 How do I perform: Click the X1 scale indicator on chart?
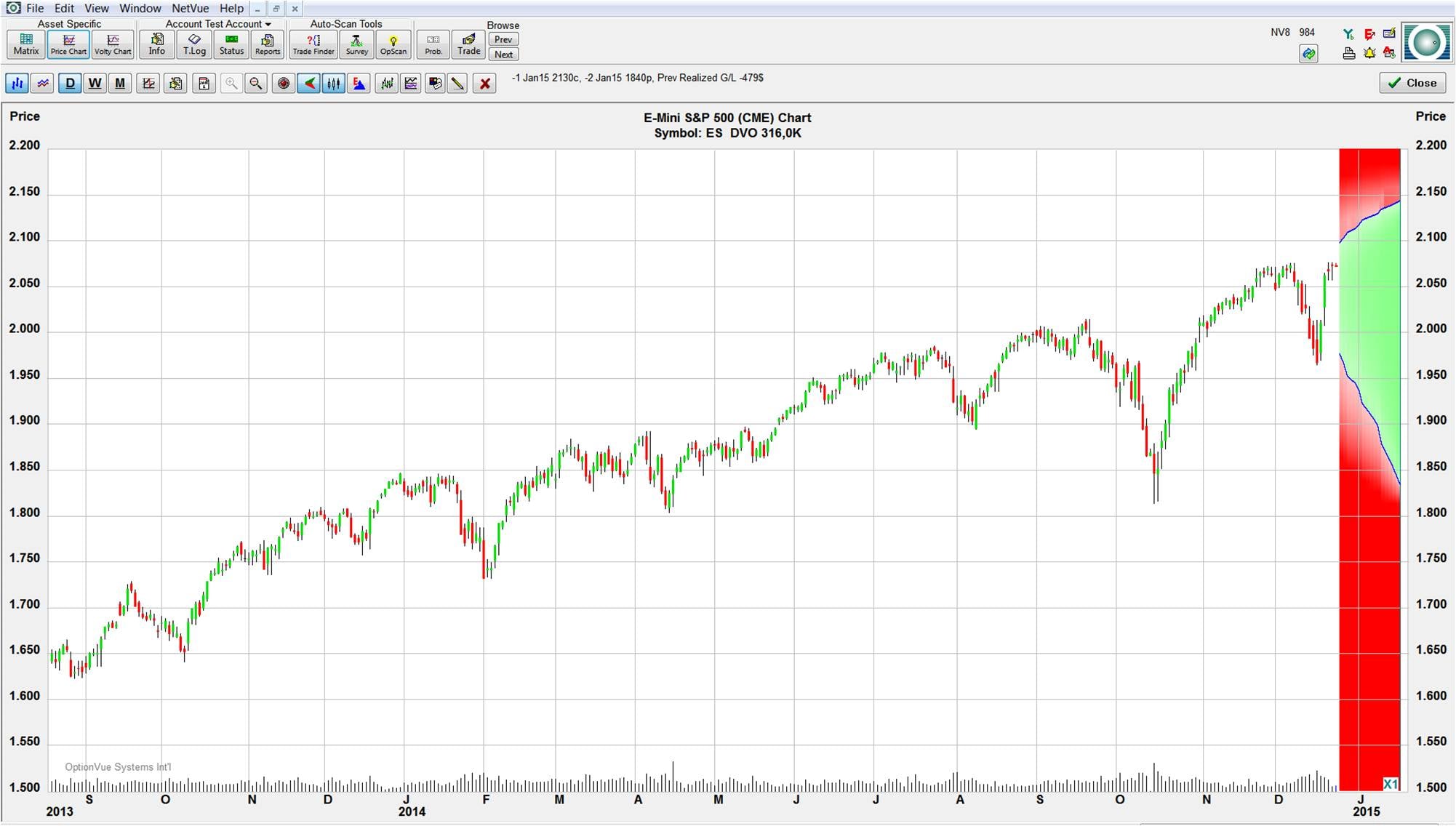pyautogui.click(x=1391, y=784)
